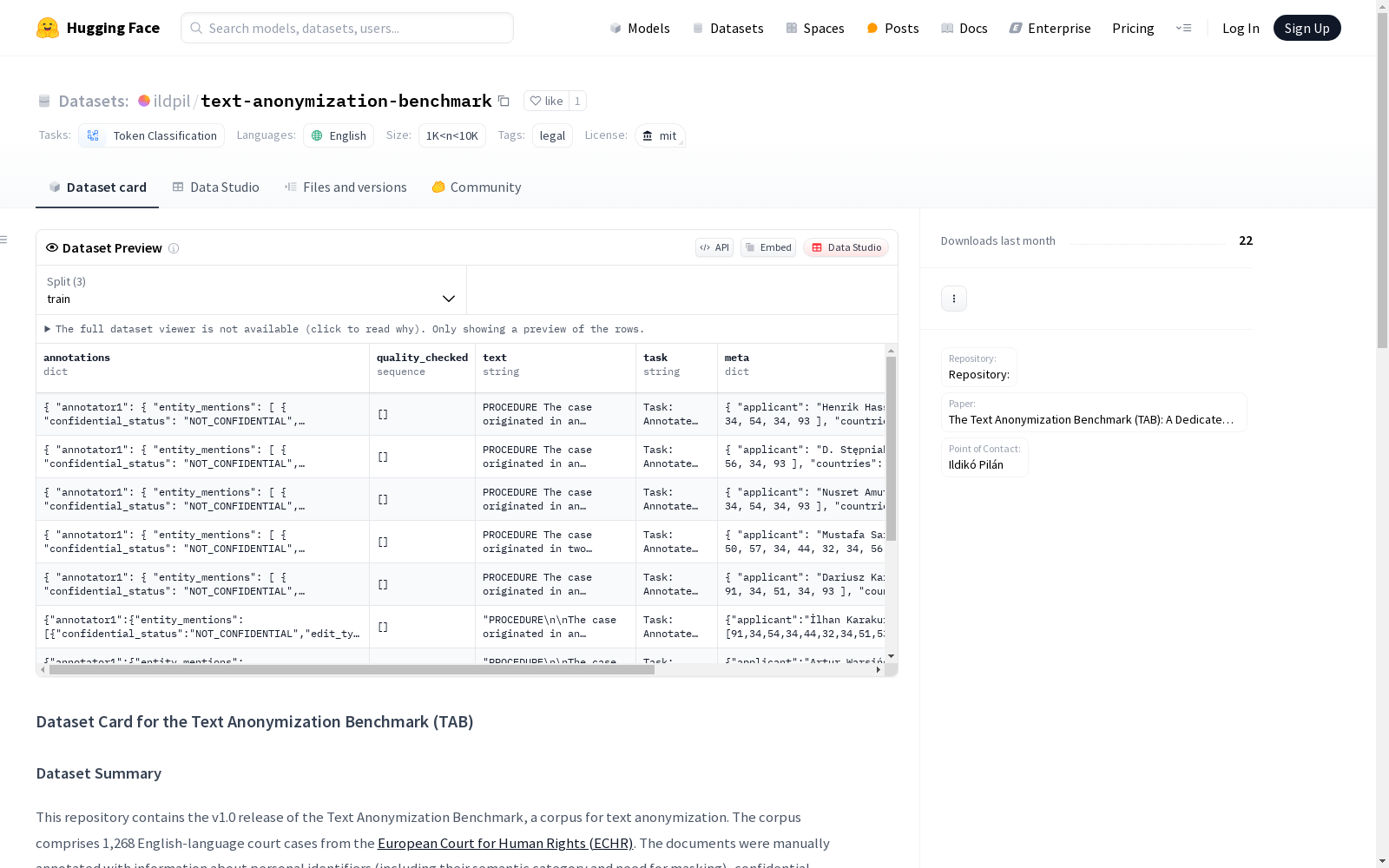Click the meta cell for D. Stępnial
1389x868 pixels.
(x=801, y=457)
